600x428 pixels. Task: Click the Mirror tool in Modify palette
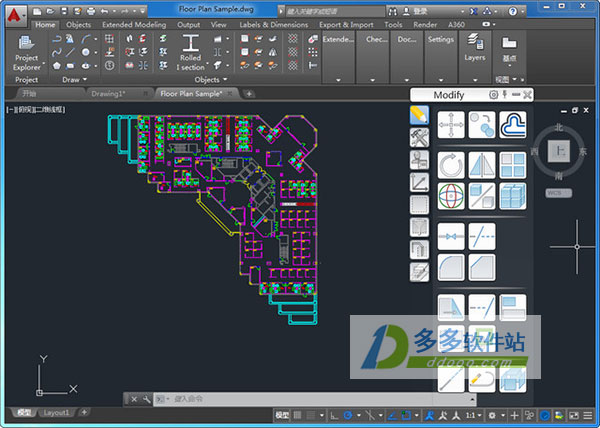[481, 165]
